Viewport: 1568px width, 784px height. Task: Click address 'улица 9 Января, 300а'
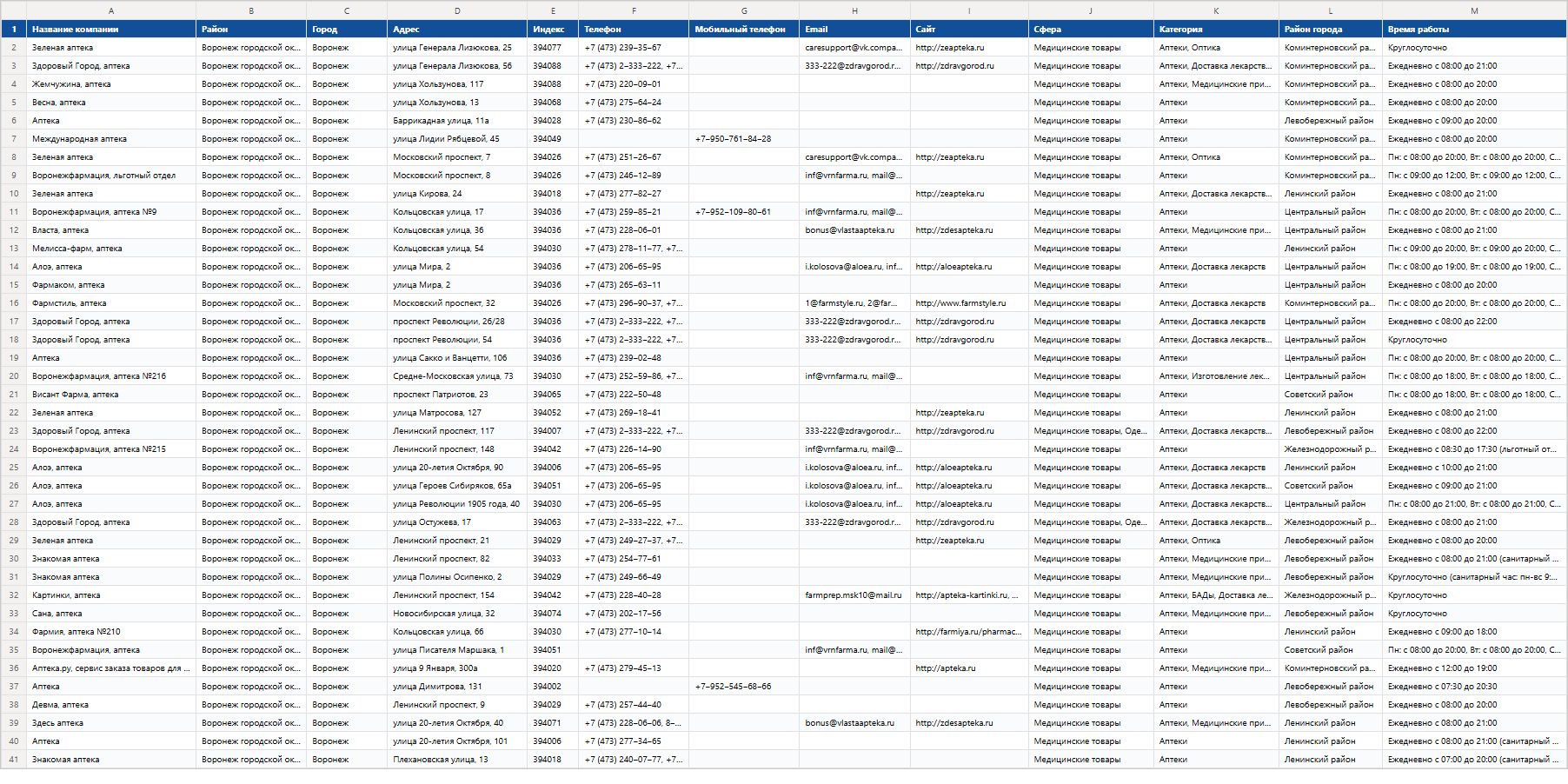(x=457, y=668)
